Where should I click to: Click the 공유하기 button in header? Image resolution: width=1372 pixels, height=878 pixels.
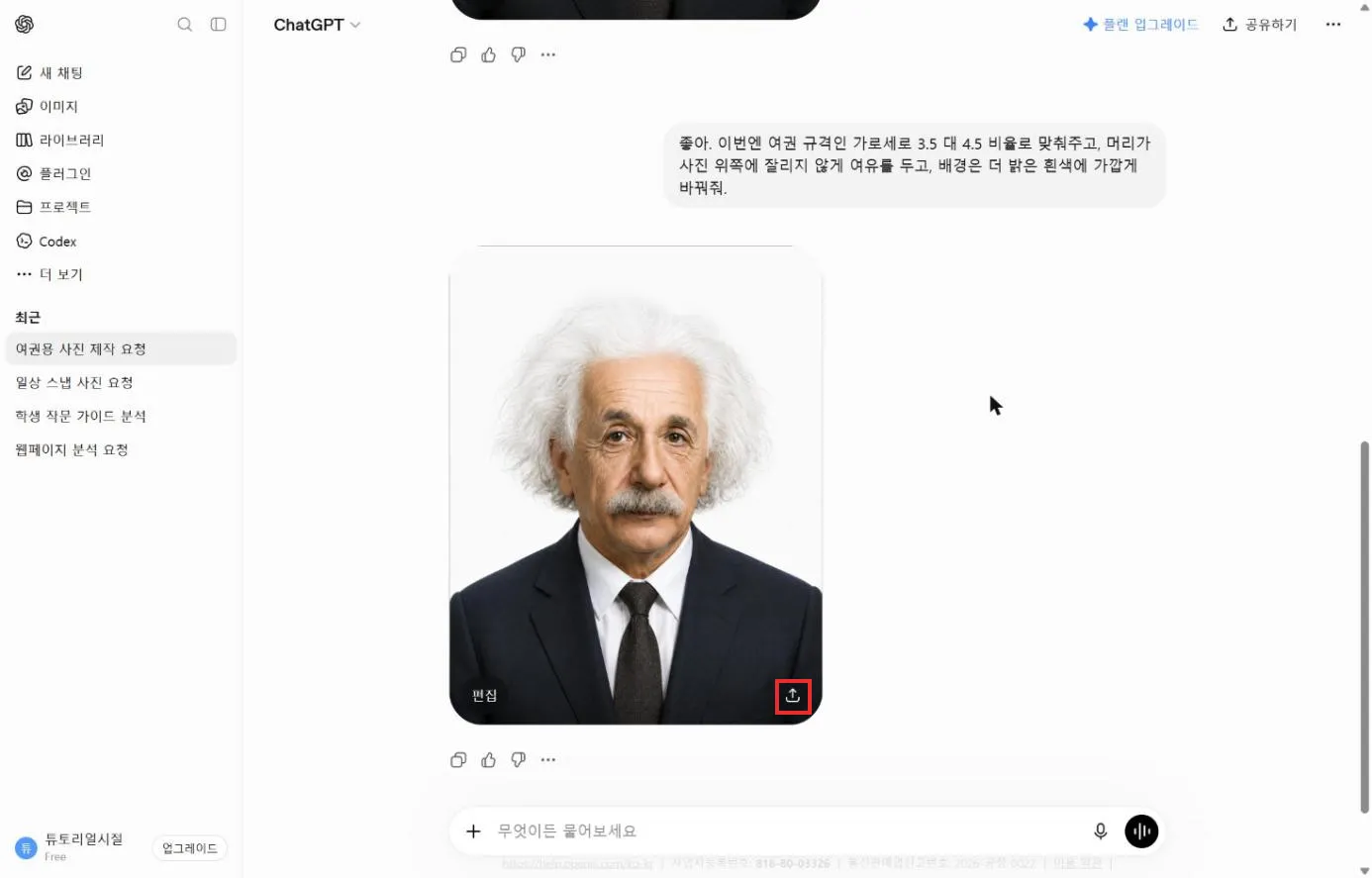click(1259, 25)
